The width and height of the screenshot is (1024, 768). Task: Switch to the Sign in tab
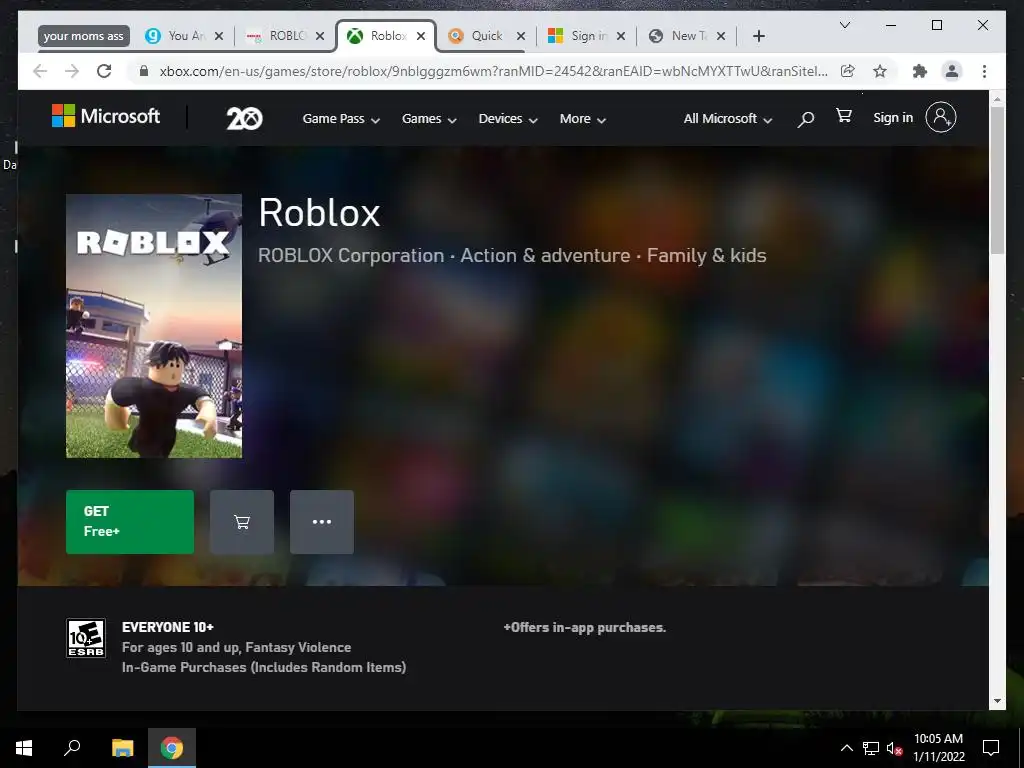coord(587,36)
